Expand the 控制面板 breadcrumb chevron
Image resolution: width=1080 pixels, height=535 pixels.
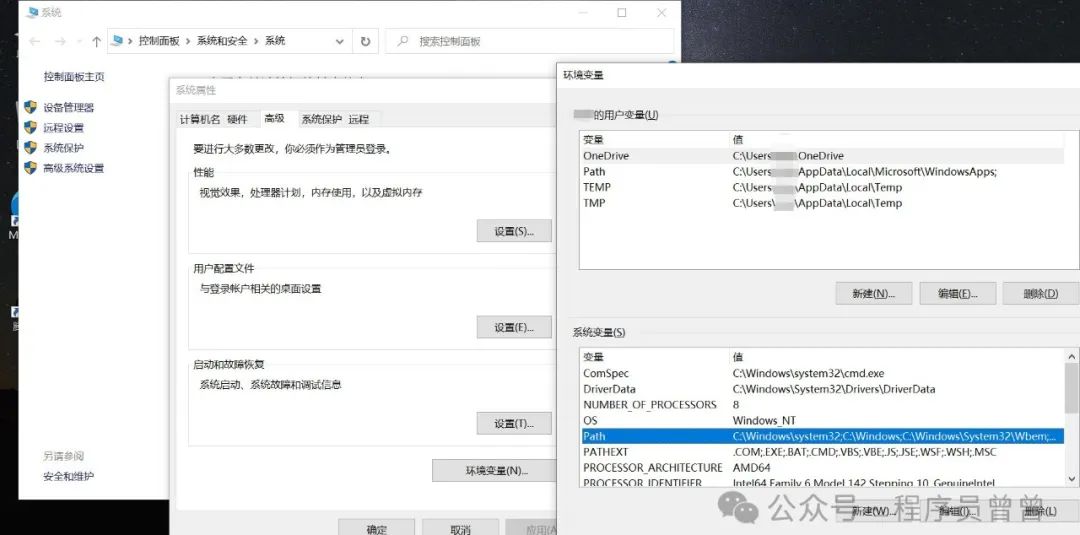tap(188, 41)
